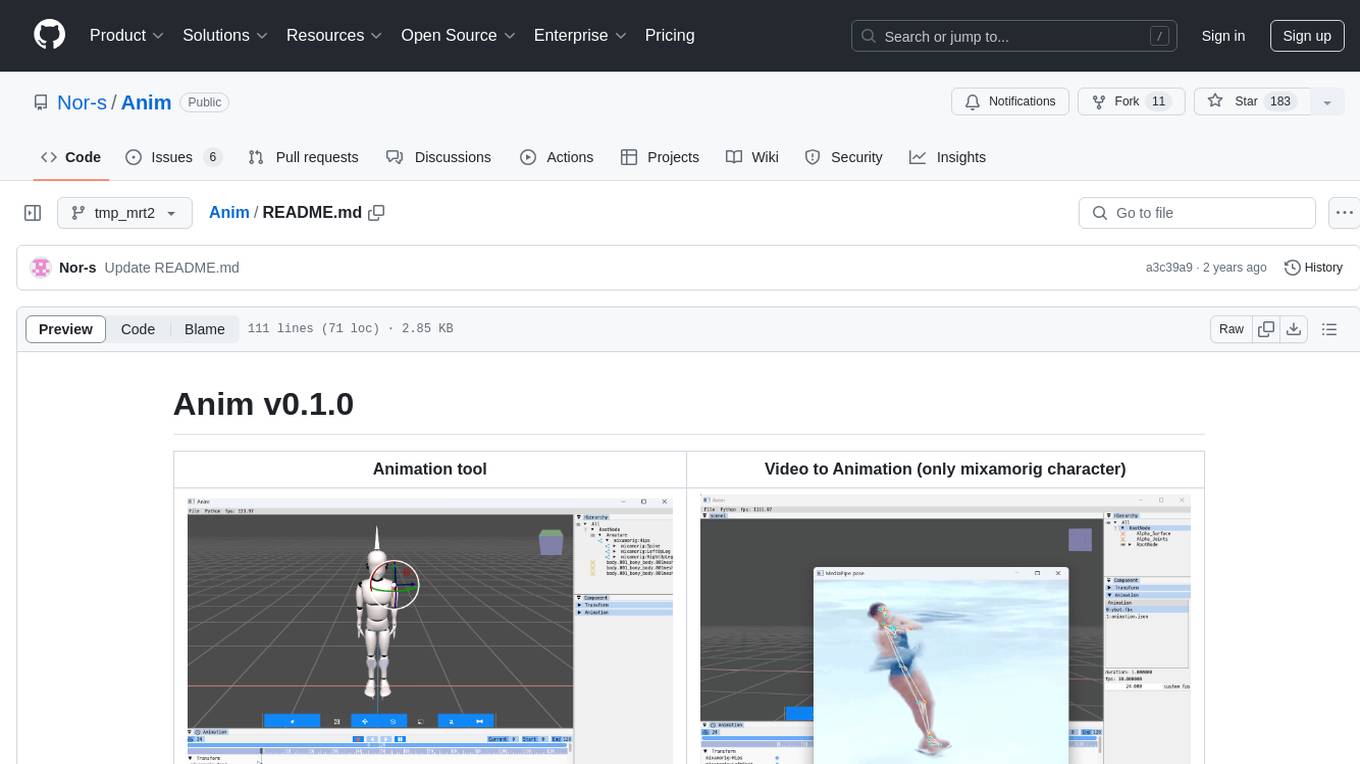
Task: Click the Issues count badge 6
Action: point(212,157)
